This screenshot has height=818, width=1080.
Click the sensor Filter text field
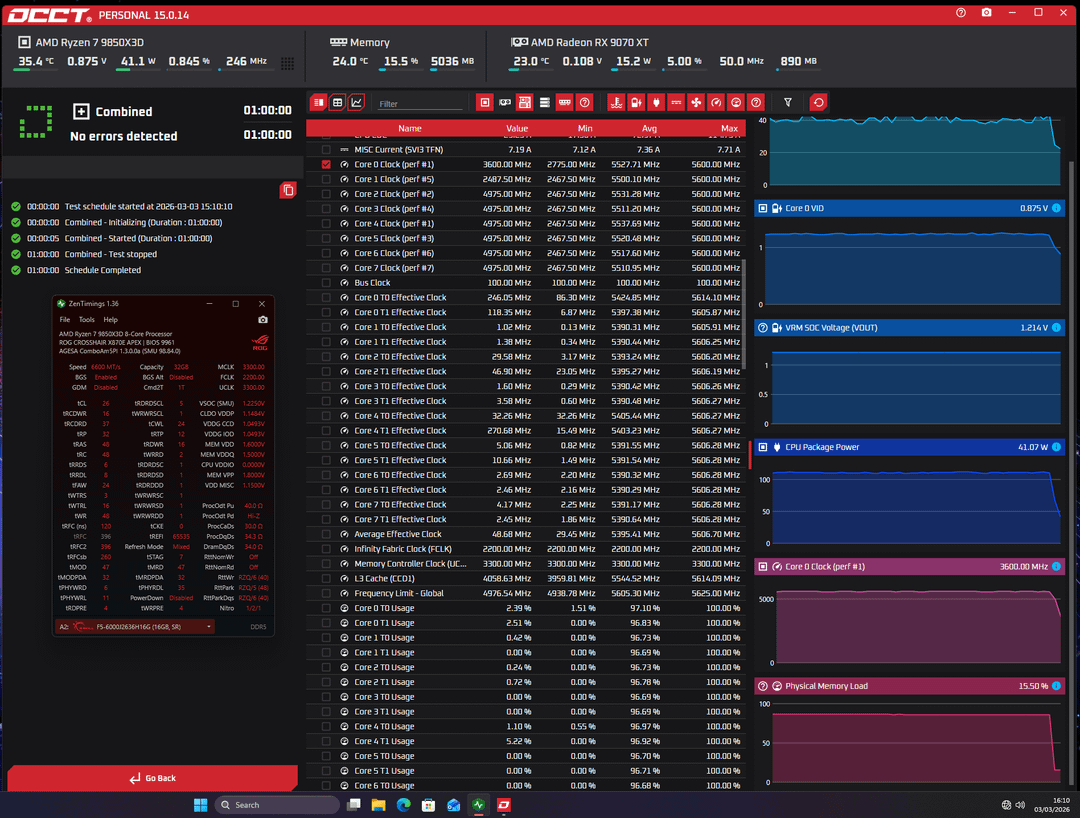click(x=420, y=103)
